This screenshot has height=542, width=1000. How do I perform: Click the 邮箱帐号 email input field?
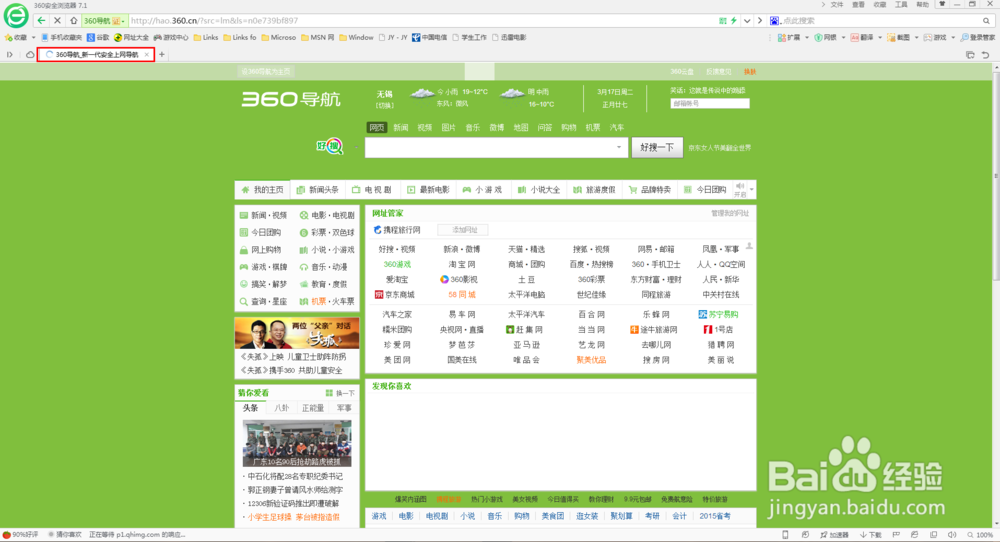(709, 103)
